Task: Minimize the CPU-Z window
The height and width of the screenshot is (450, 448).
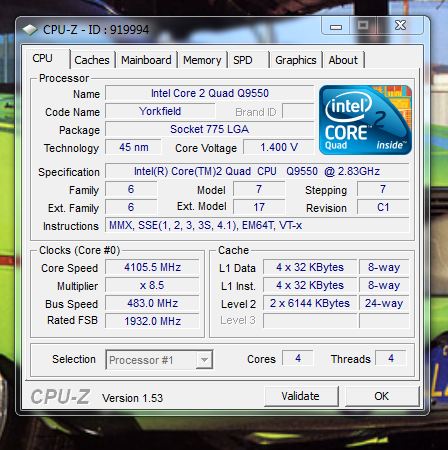Action: [x=336, y=27]
